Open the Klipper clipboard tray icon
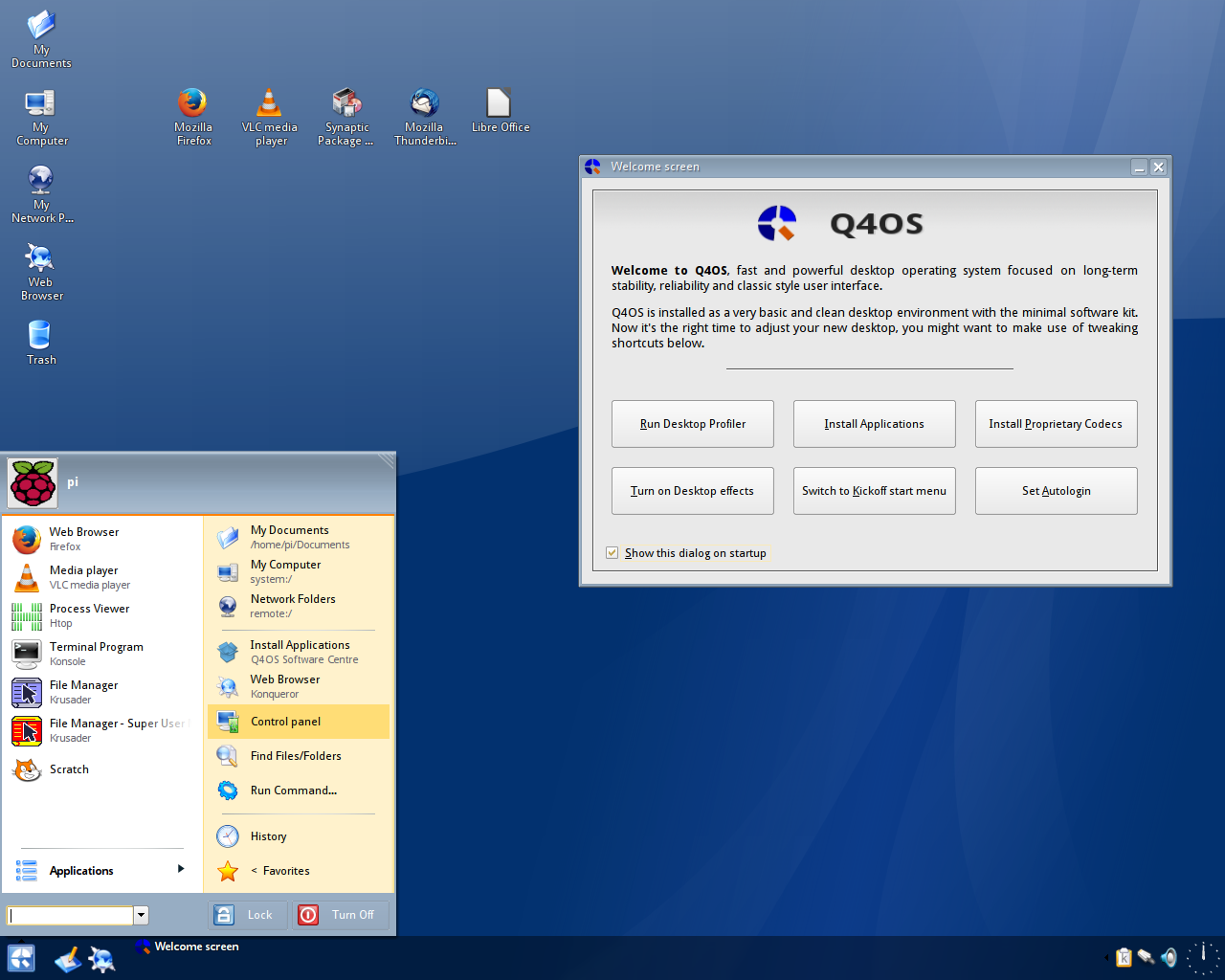 click(1125, 957)
